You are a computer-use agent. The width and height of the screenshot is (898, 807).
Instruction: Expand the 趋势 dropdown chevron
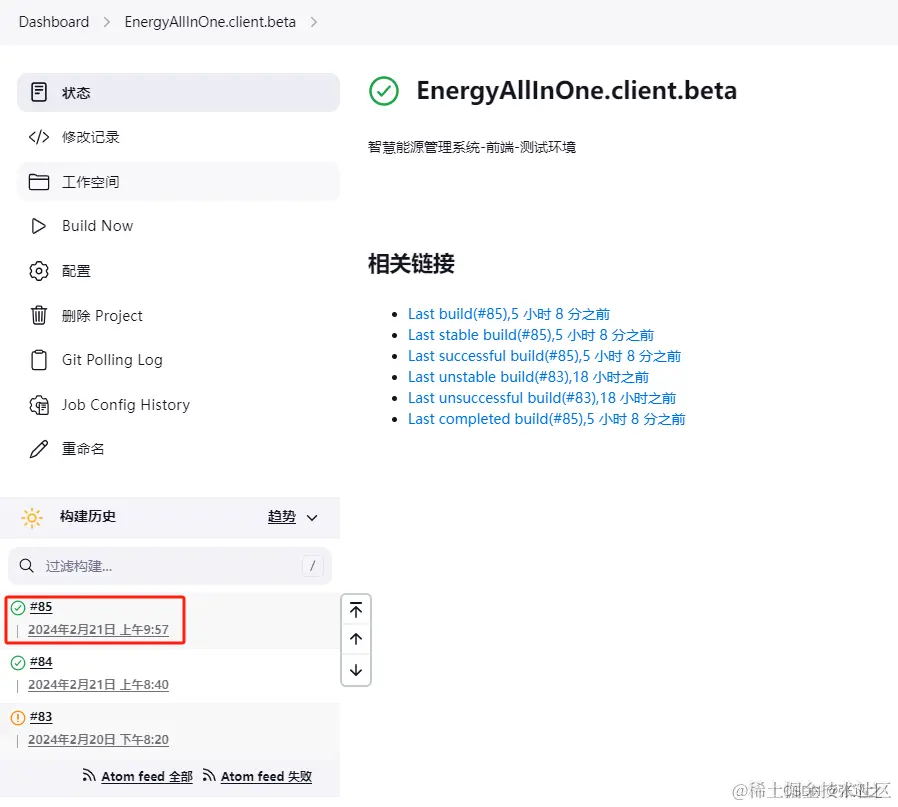(312, 518)
